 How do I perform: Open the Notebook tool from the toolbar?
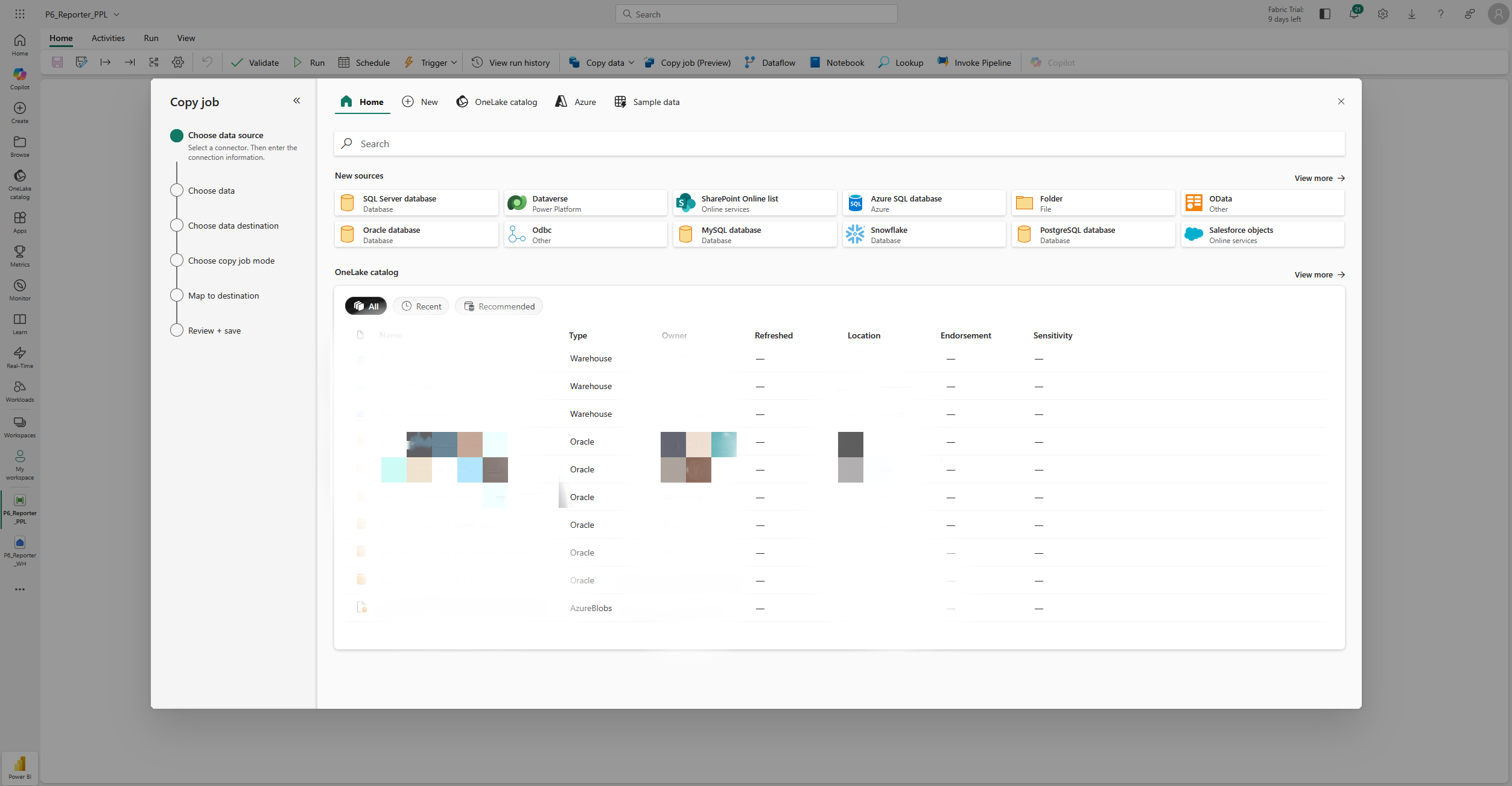837,62
